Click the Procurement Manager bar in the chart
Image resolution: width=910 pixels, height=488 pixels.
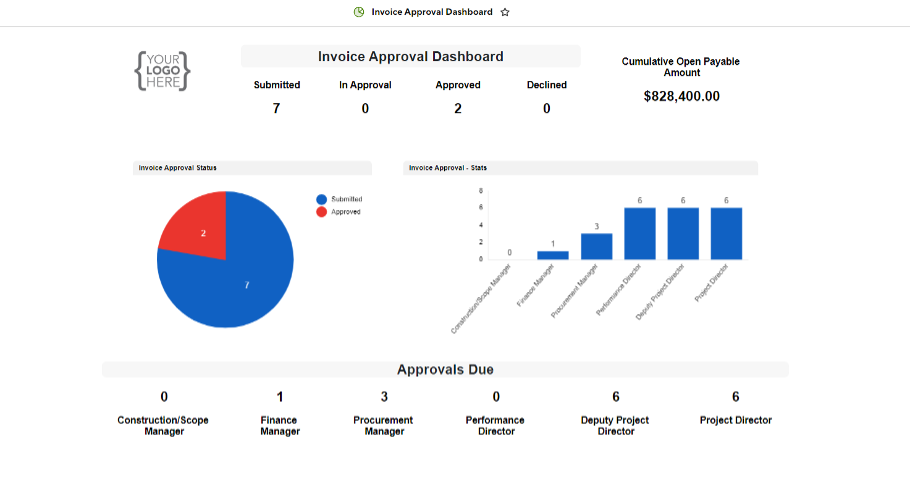click(596, 246)
